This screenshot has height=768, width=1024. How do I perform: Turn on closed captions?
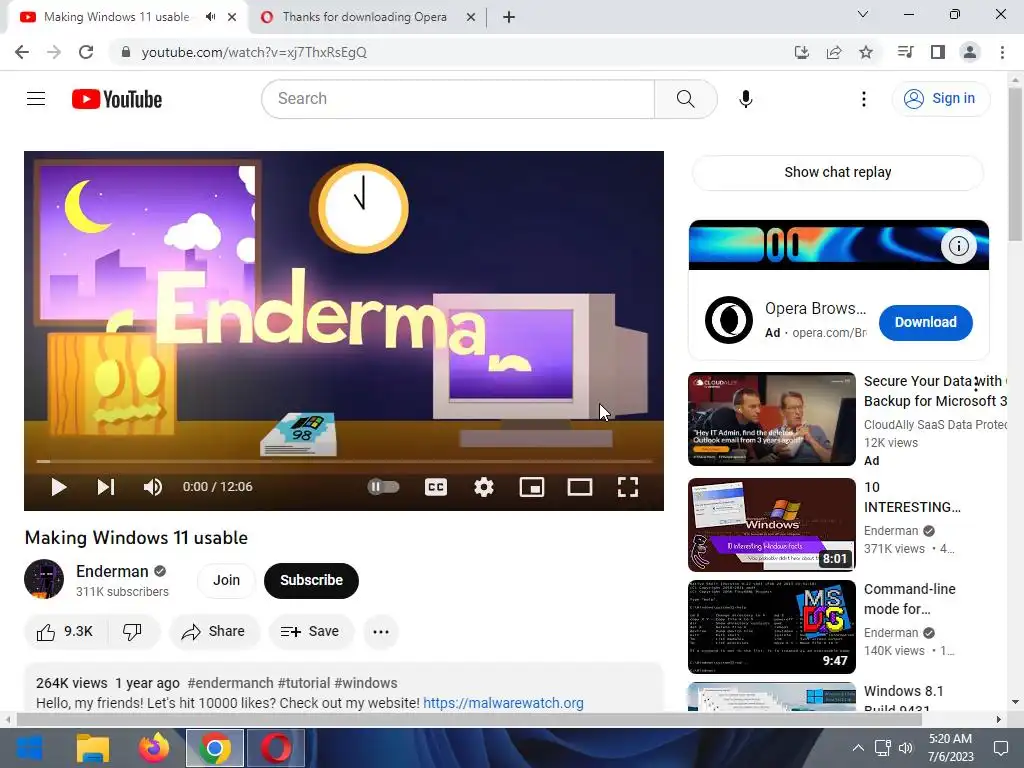436,487
